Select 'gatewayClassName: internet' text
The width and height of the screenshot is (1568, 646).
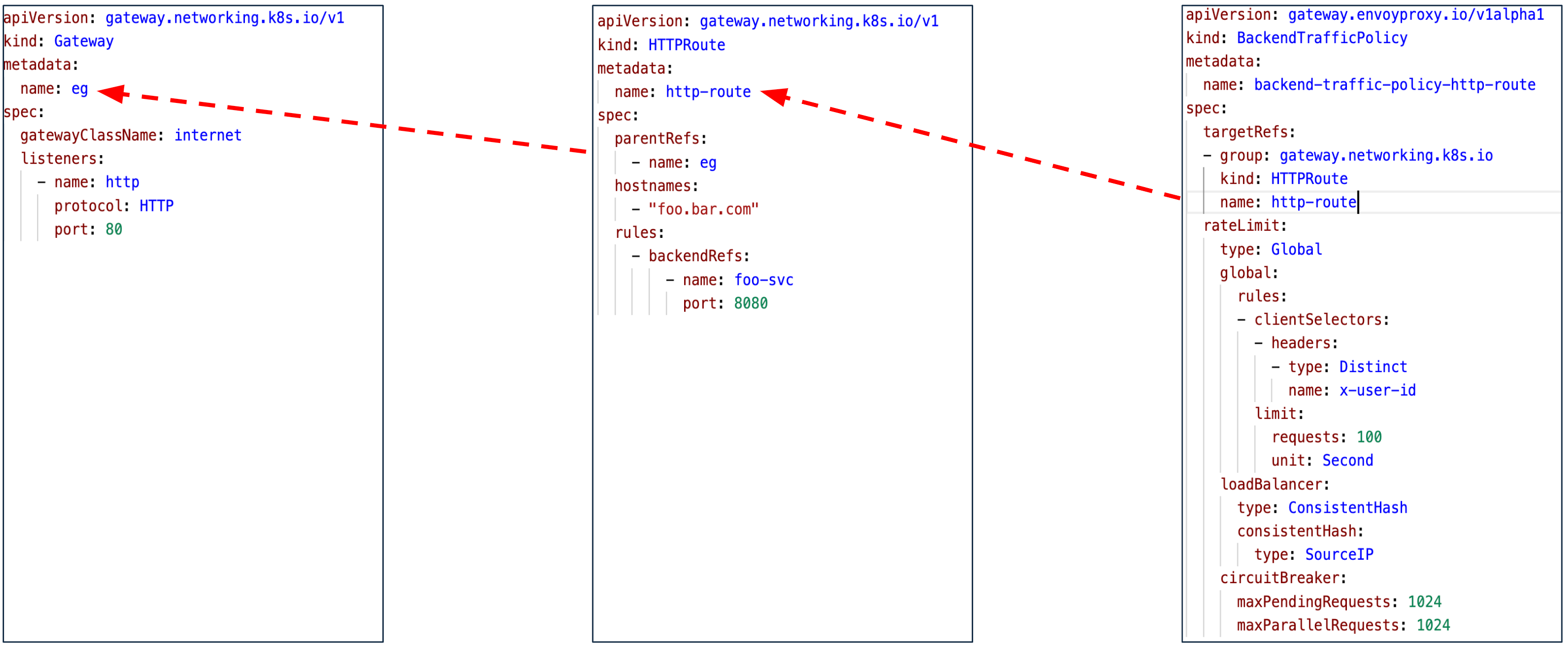(x=131, y=135)
